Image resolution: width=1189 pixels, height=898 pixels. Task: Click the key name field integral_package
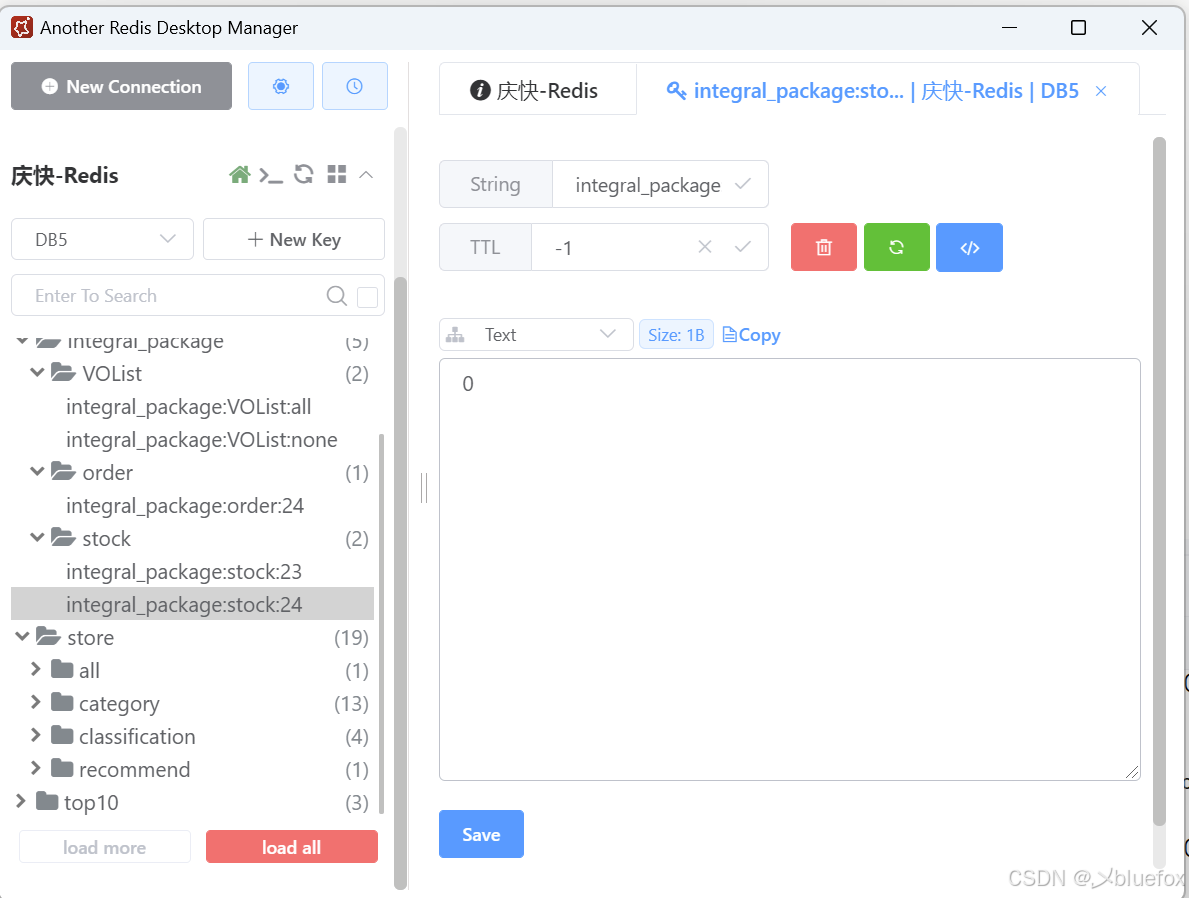coord(660,184)
